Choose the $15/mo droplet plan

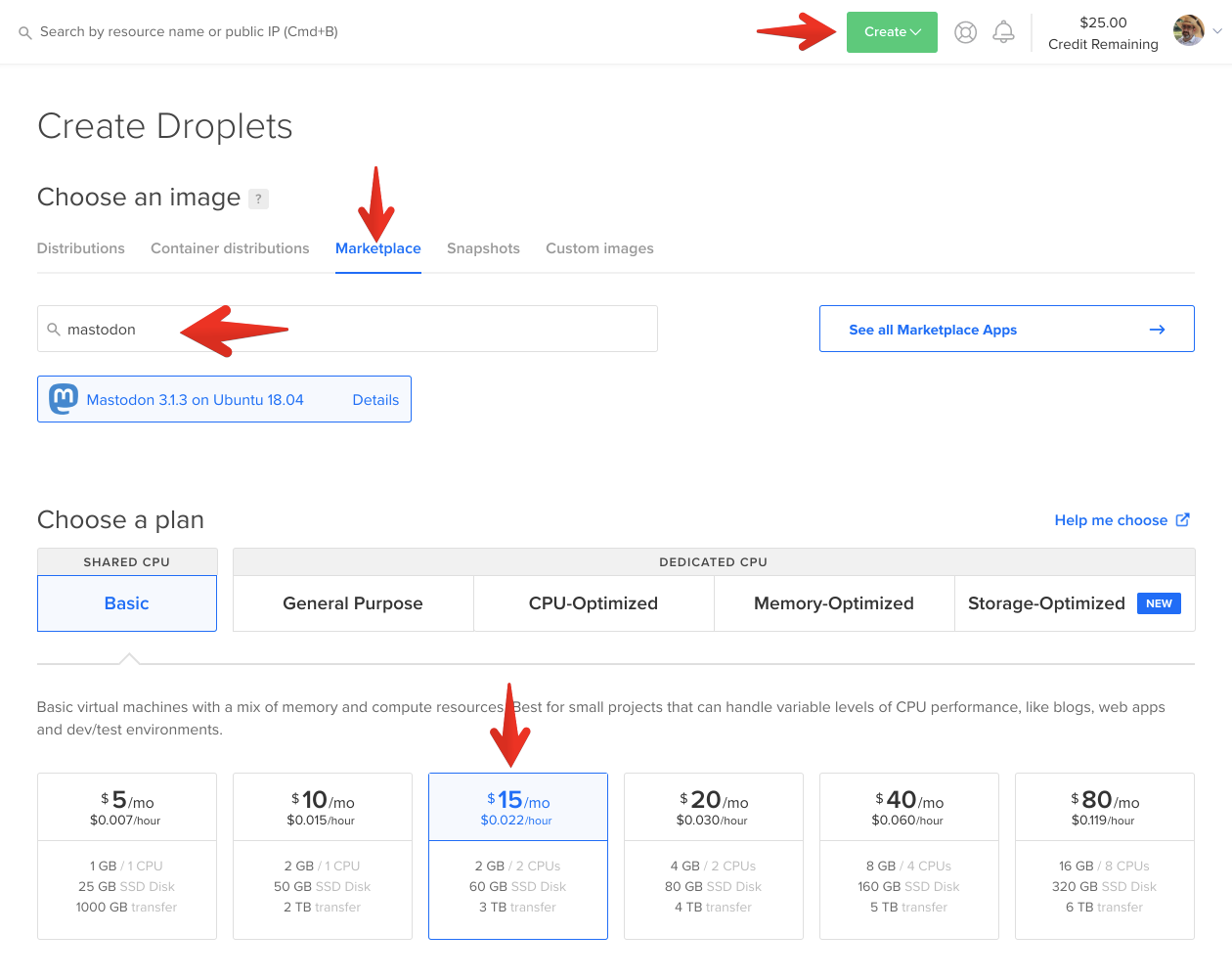(x=518, y=856)
